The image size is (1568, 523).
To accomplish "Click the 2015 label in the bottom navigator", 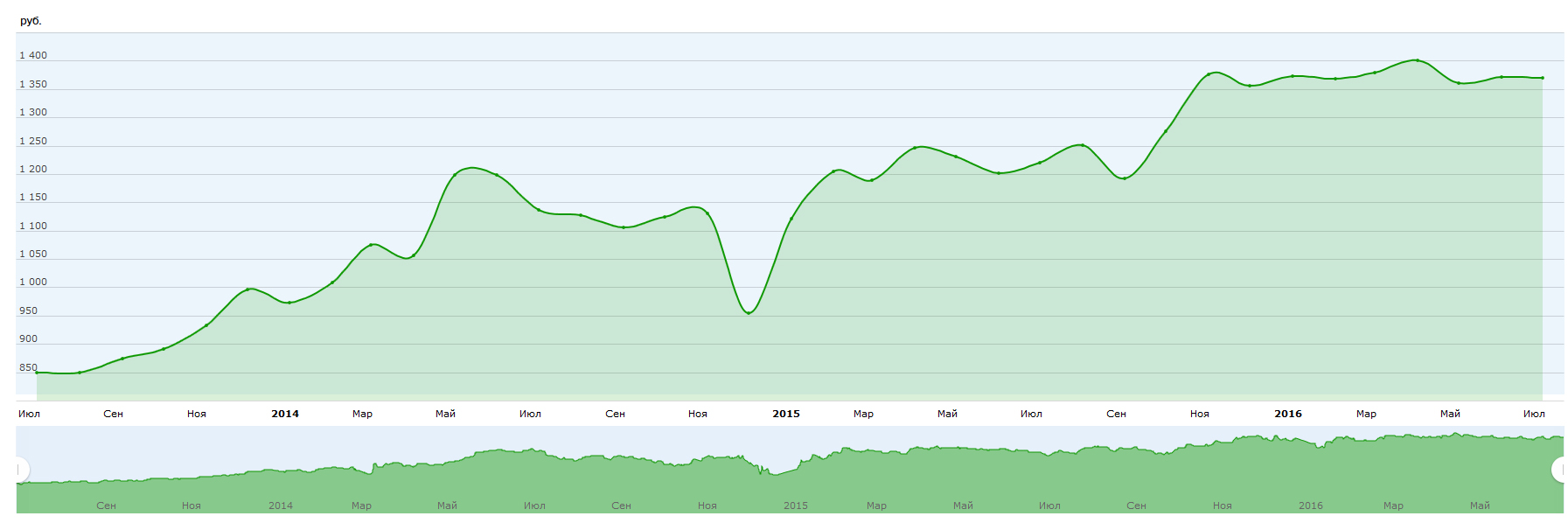I will (x=796, y=506).
